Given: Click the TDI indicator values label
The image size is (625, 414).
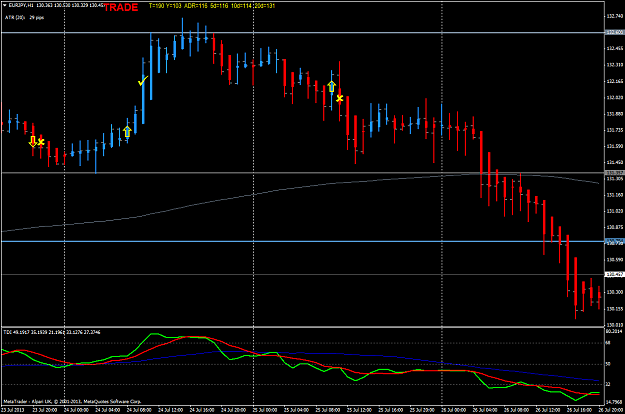Looking at the screenshot, I should point(52,332).
